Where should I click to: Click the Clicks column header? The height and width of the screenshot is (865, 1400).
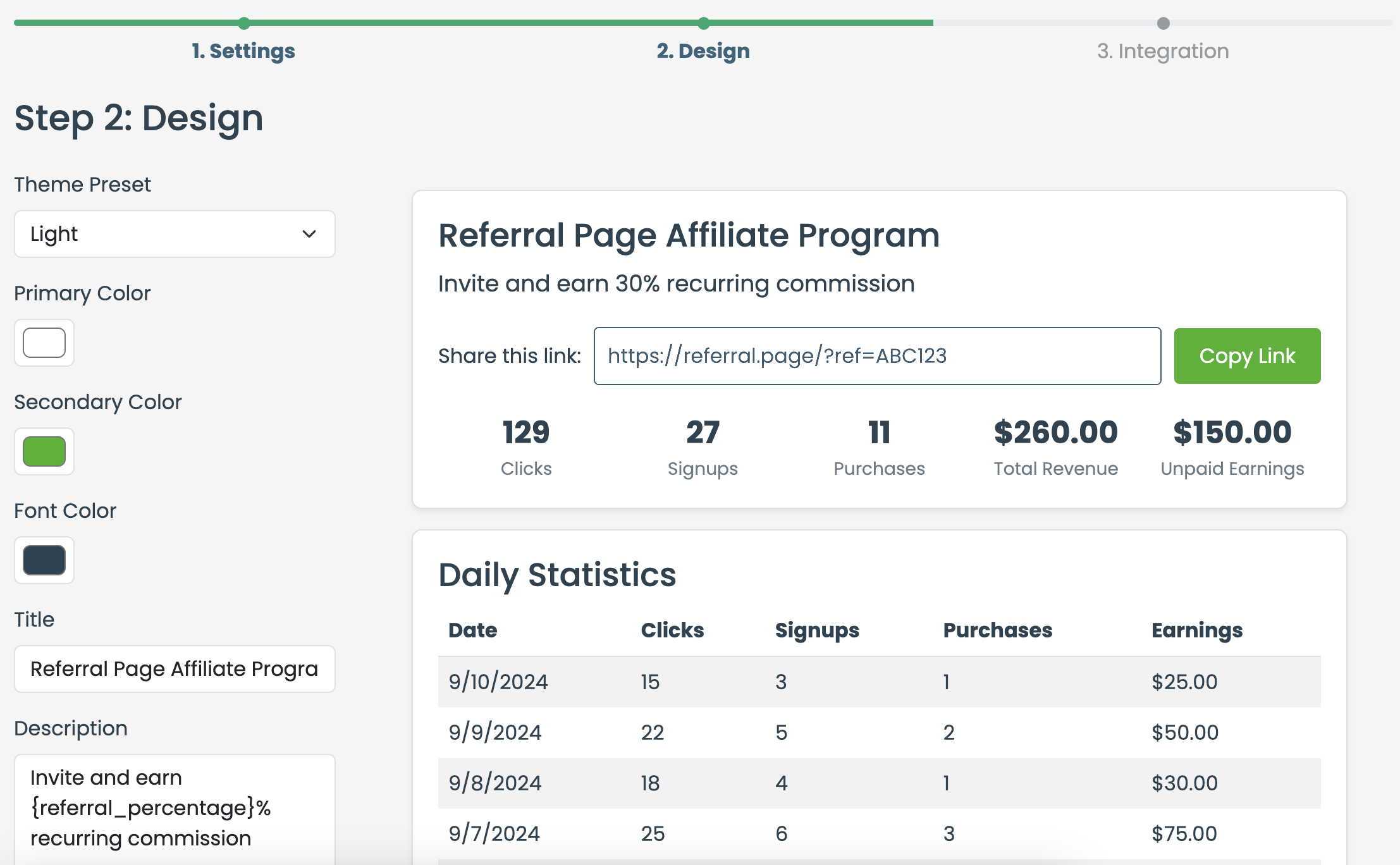(672, 630)
